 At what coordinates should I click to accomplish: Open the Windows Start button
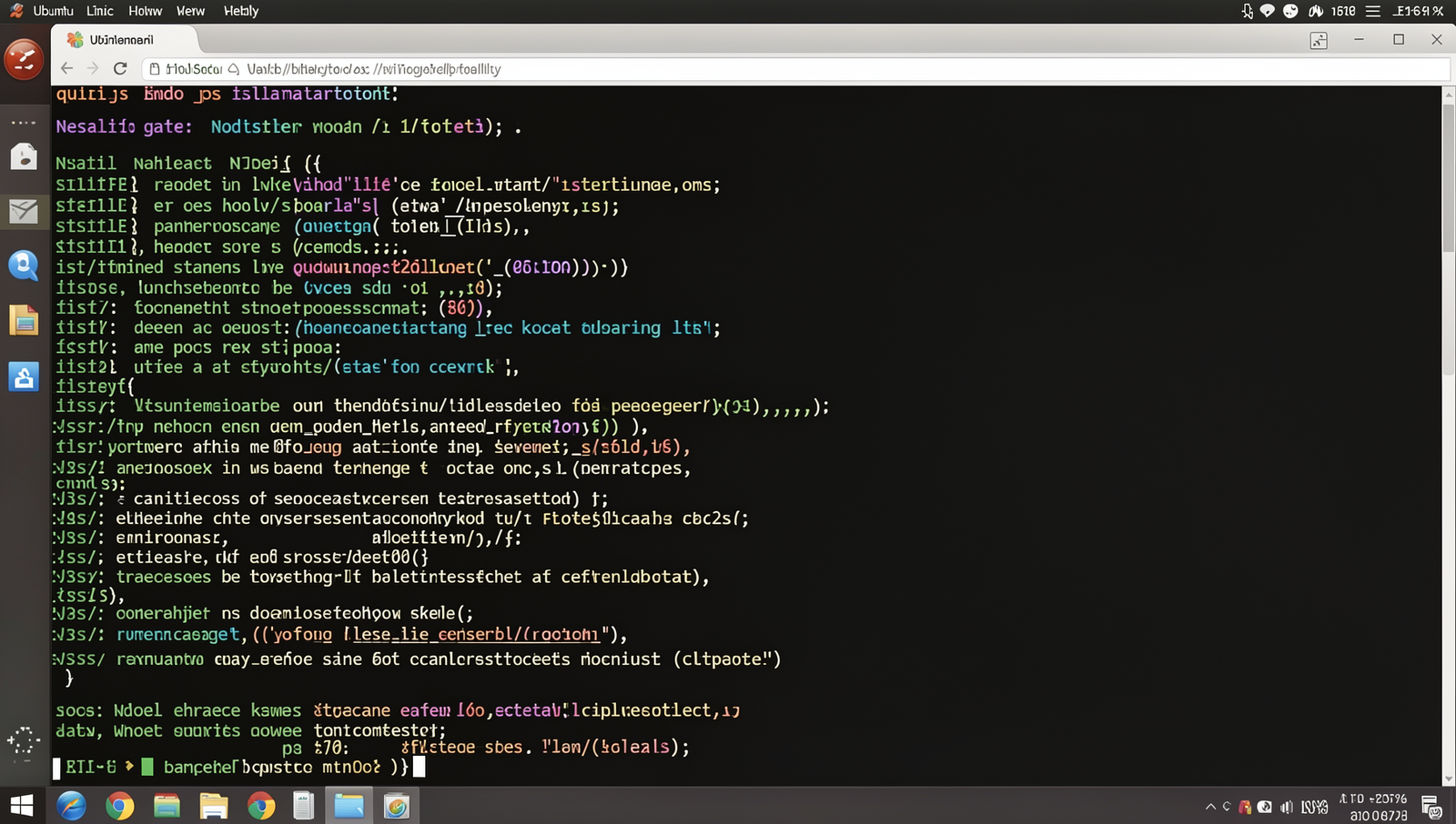(22, 806)
